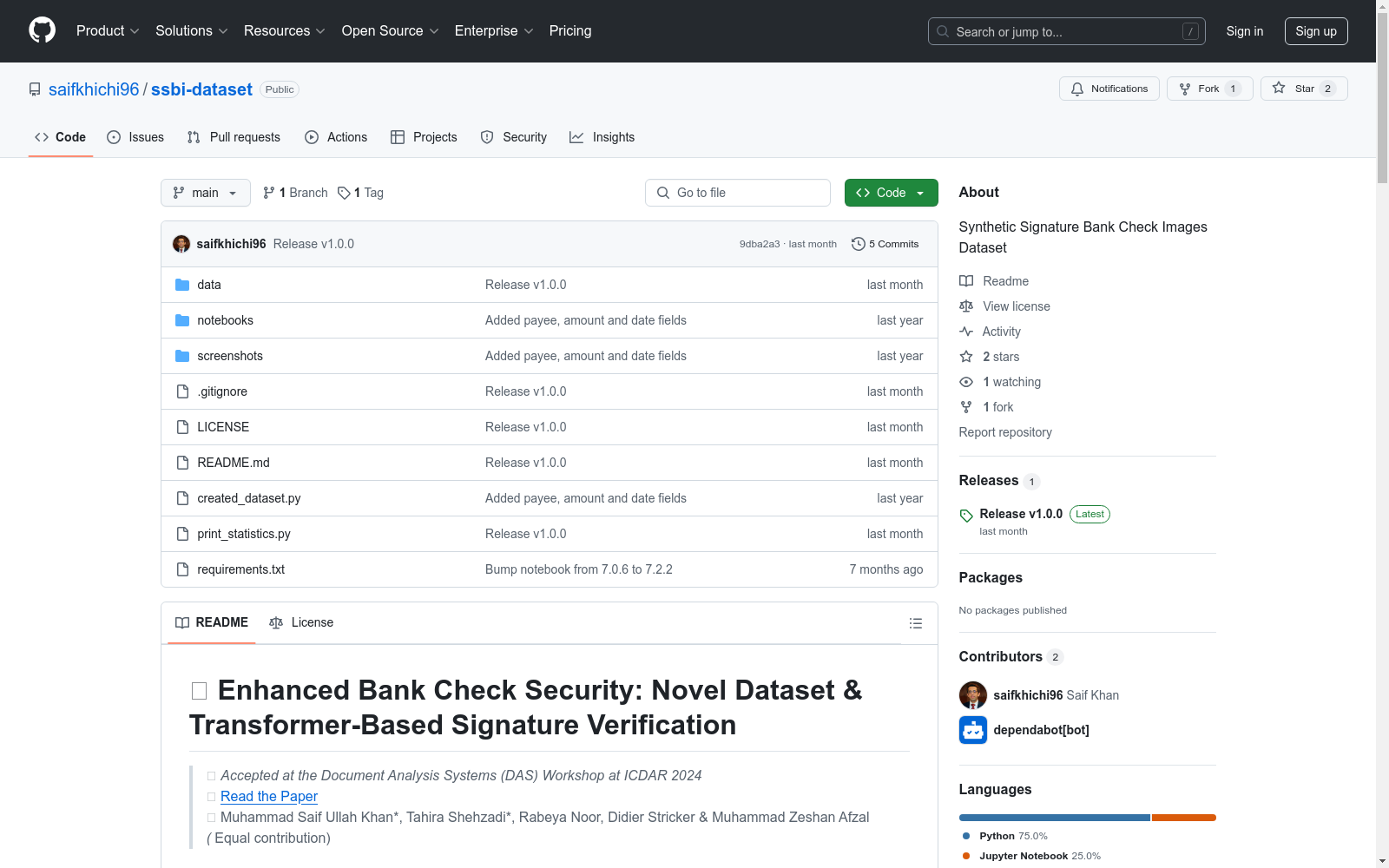This screenshot has width=1389, height=868.
Task: Expand the Open Source menu
Action: point(391,30)
